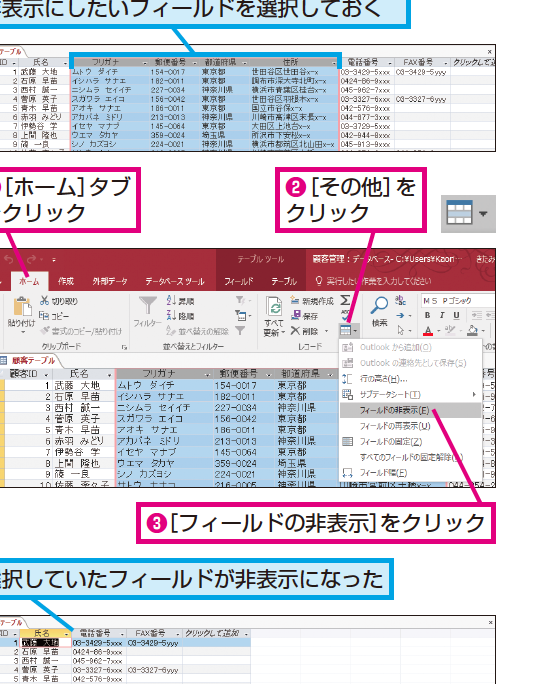Click the すべて更新 refresh icon

[x=274, y=307]
